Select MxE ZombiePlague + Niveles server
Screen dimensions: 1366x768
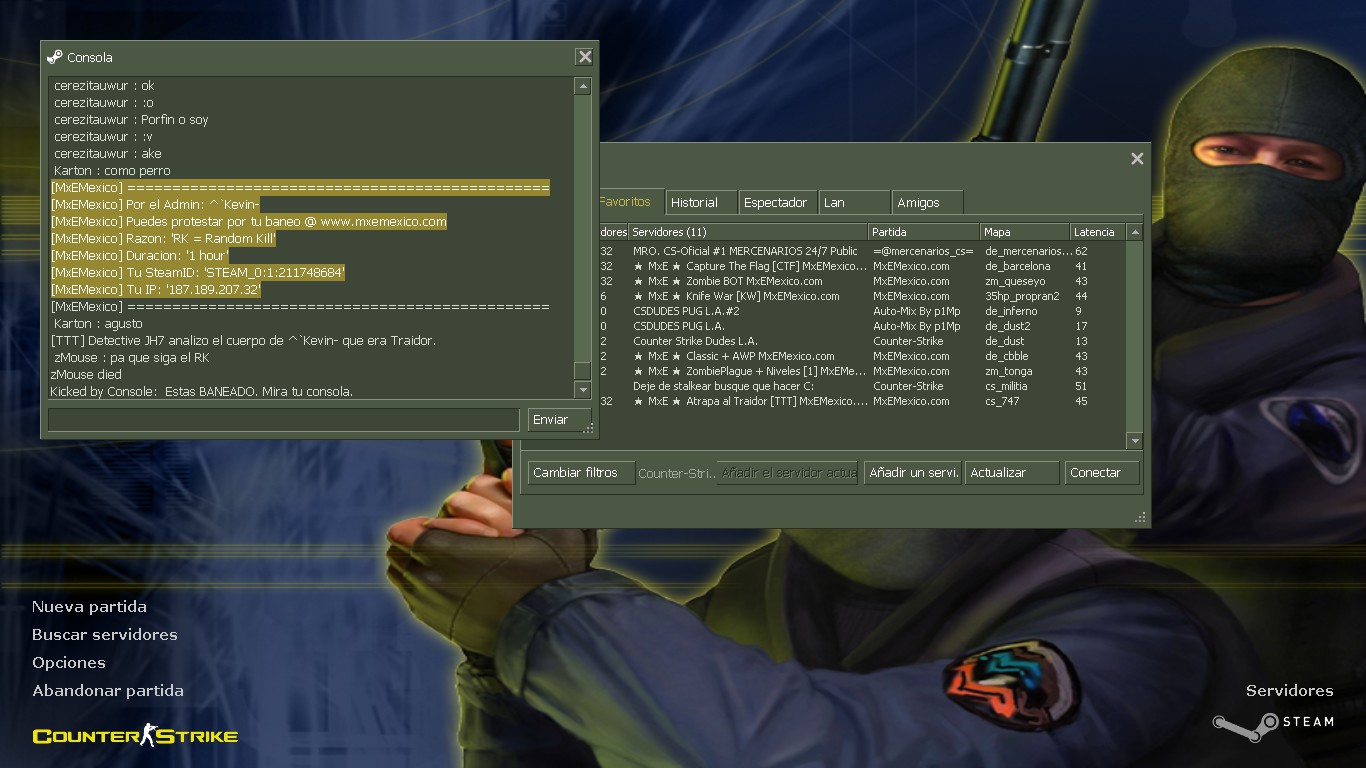(x=862, y=371)
